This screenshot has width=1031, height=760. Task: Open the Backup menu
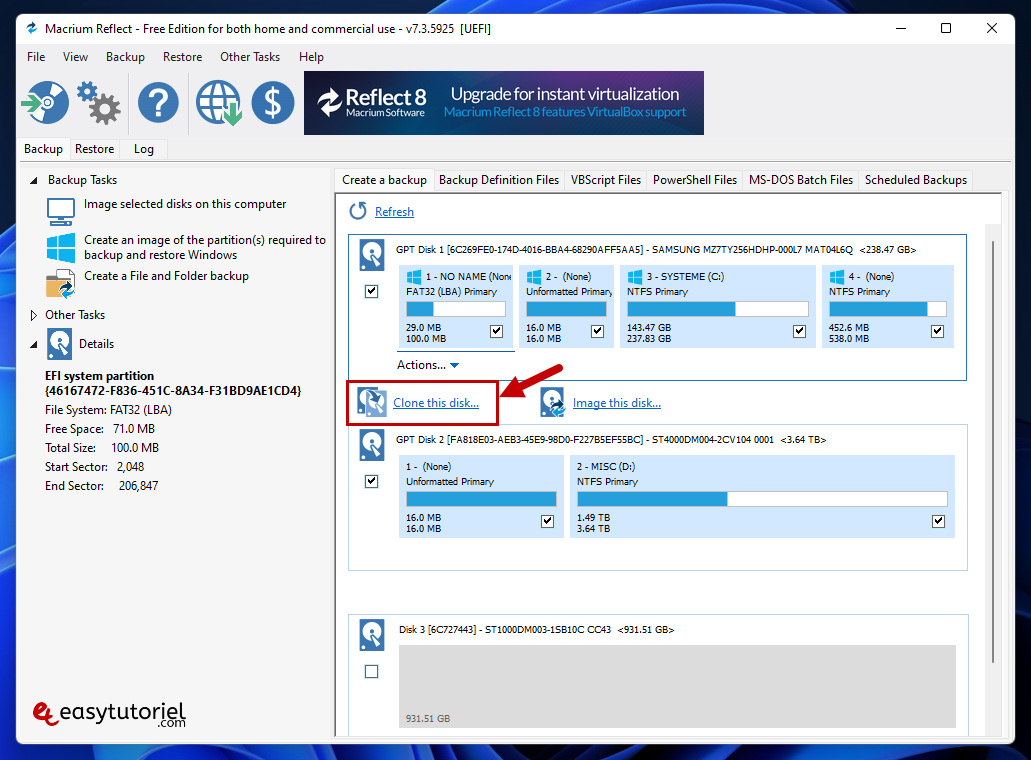click(125, 57)
